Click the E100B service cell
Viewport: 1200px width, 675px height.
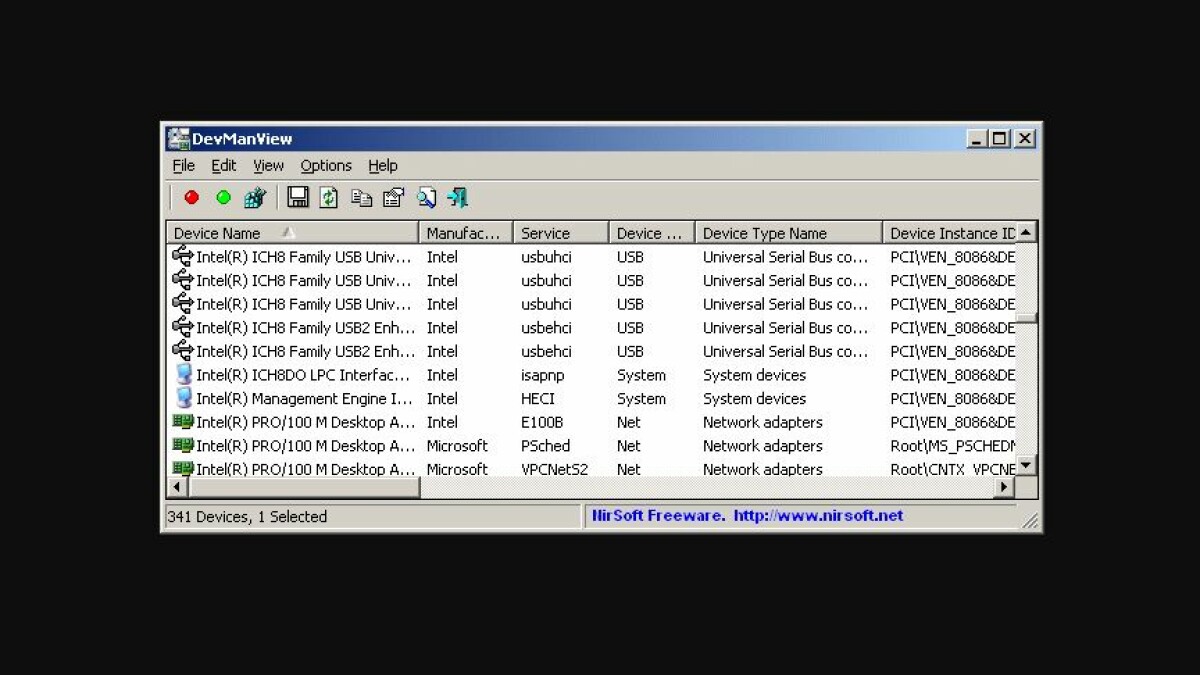(x=542, y=422)
